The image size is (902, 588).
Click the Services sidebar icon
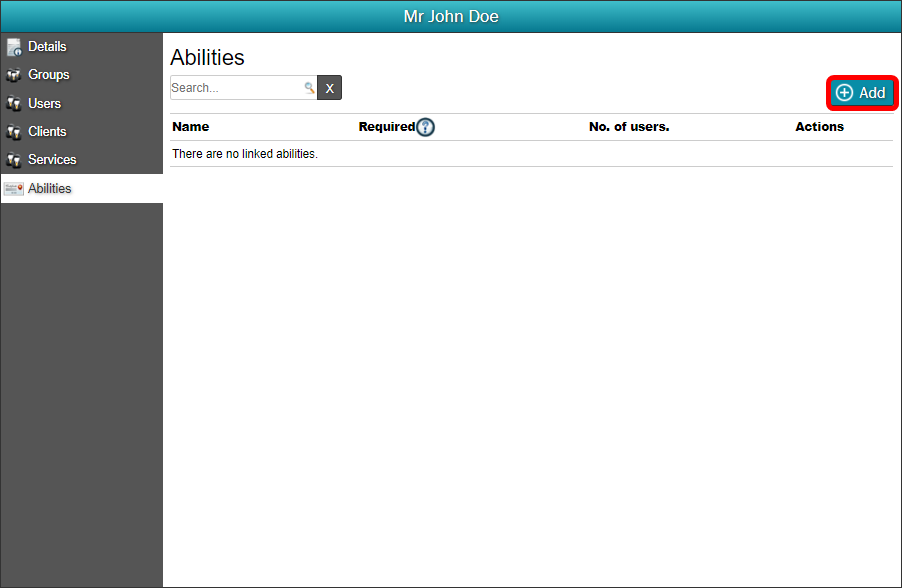tap(14, 160)
